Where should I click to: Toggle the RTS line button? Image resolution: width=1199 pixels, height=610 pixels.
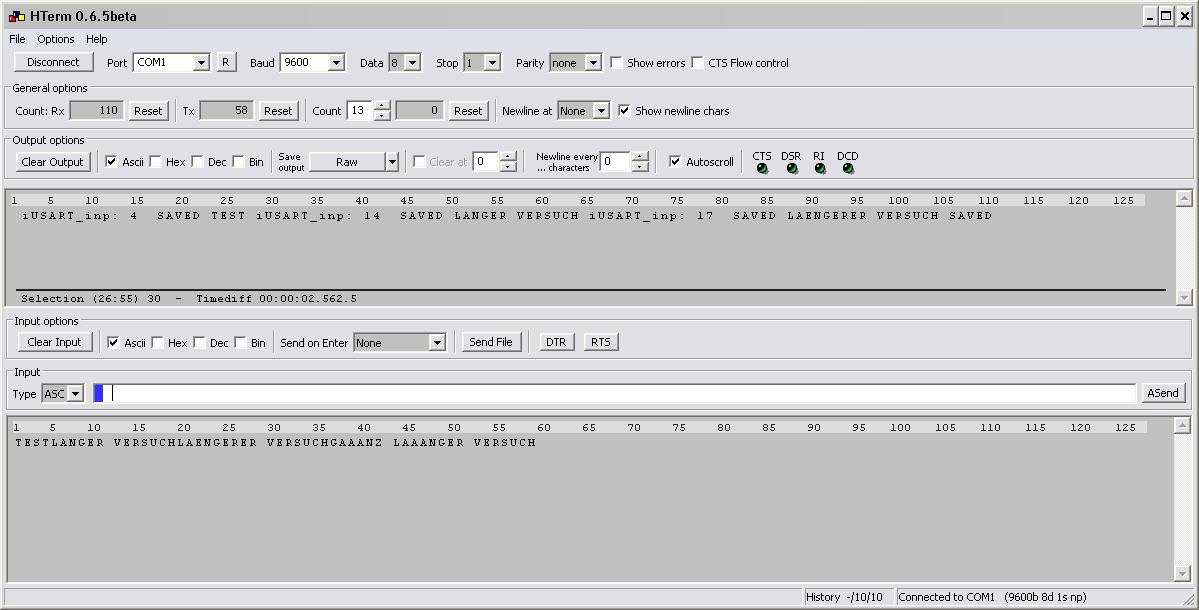pyautogui.click(x=601, y=342)
